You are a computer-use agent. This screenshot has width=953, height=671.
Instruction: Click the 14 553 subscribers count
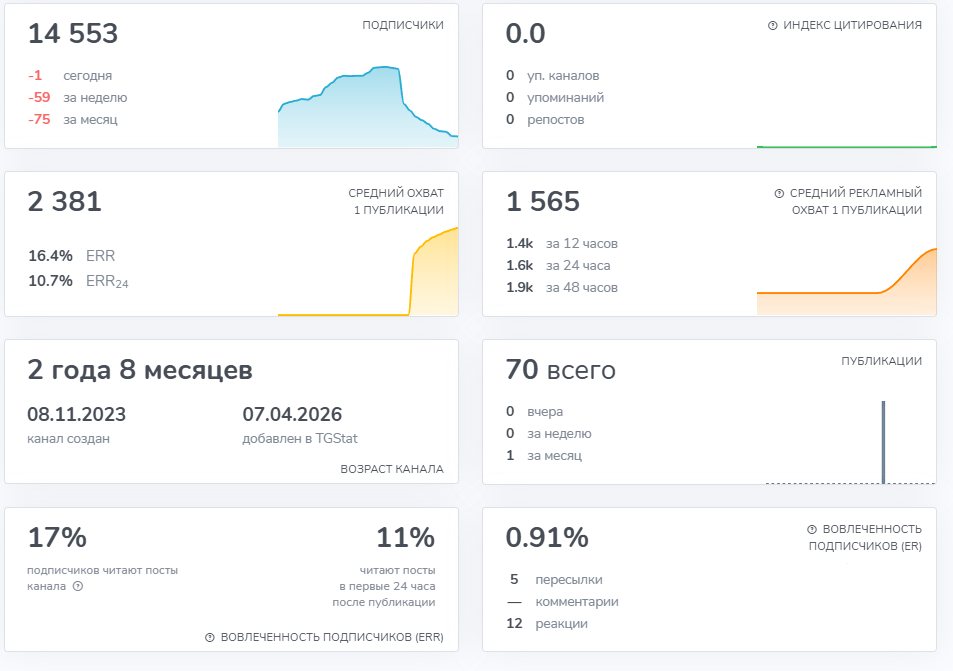pos(73,33)
